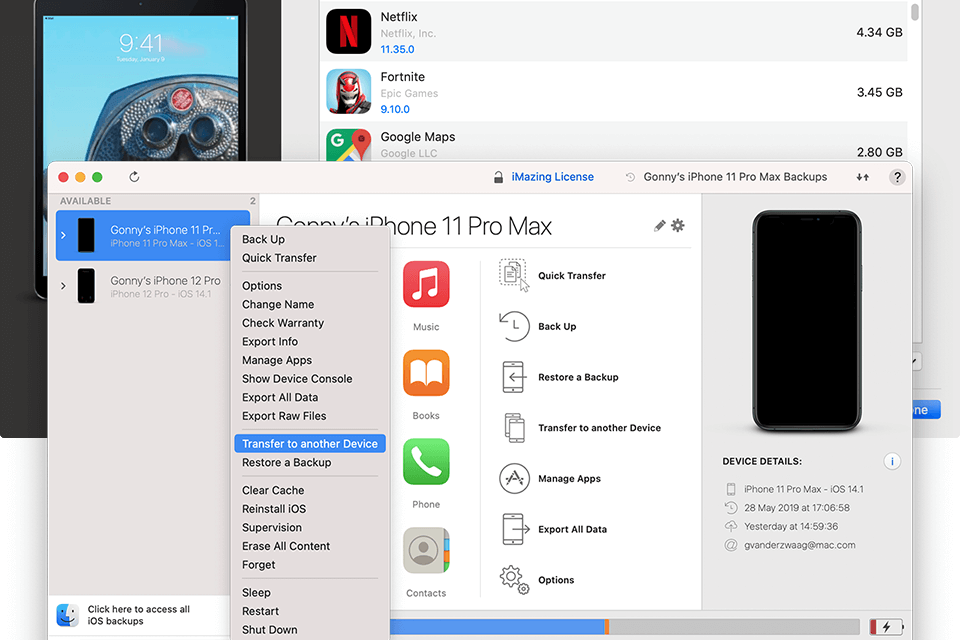Open Fortnite version 9.10.0 link
960x640 pixels.
click(x=395, y=110)
